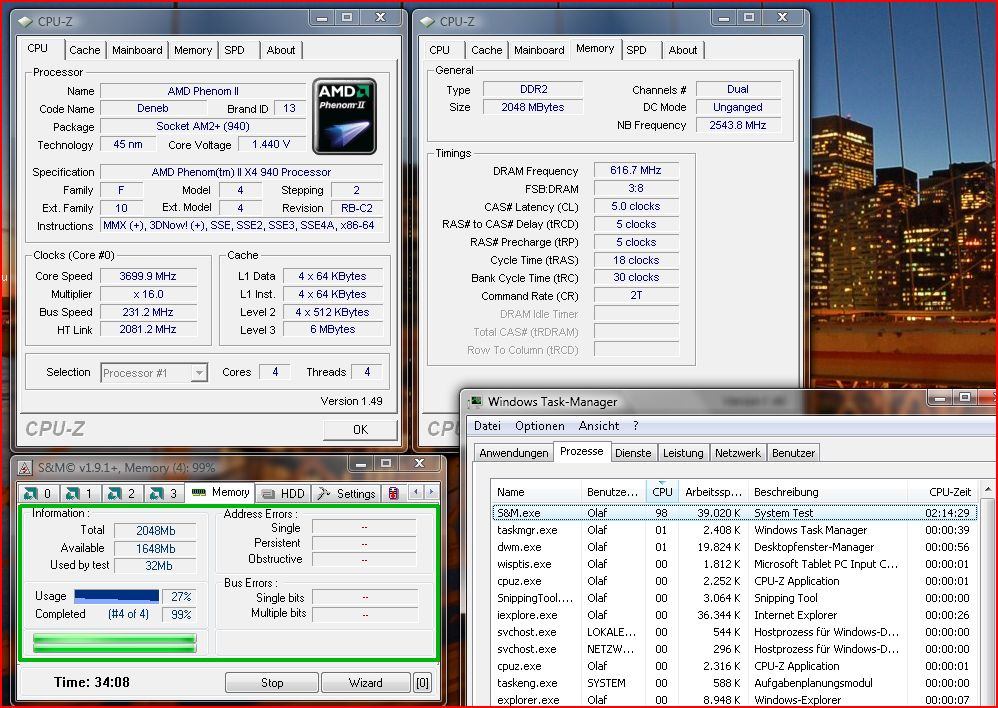Select the Memory tab in S&M

[x=220, y=492]
